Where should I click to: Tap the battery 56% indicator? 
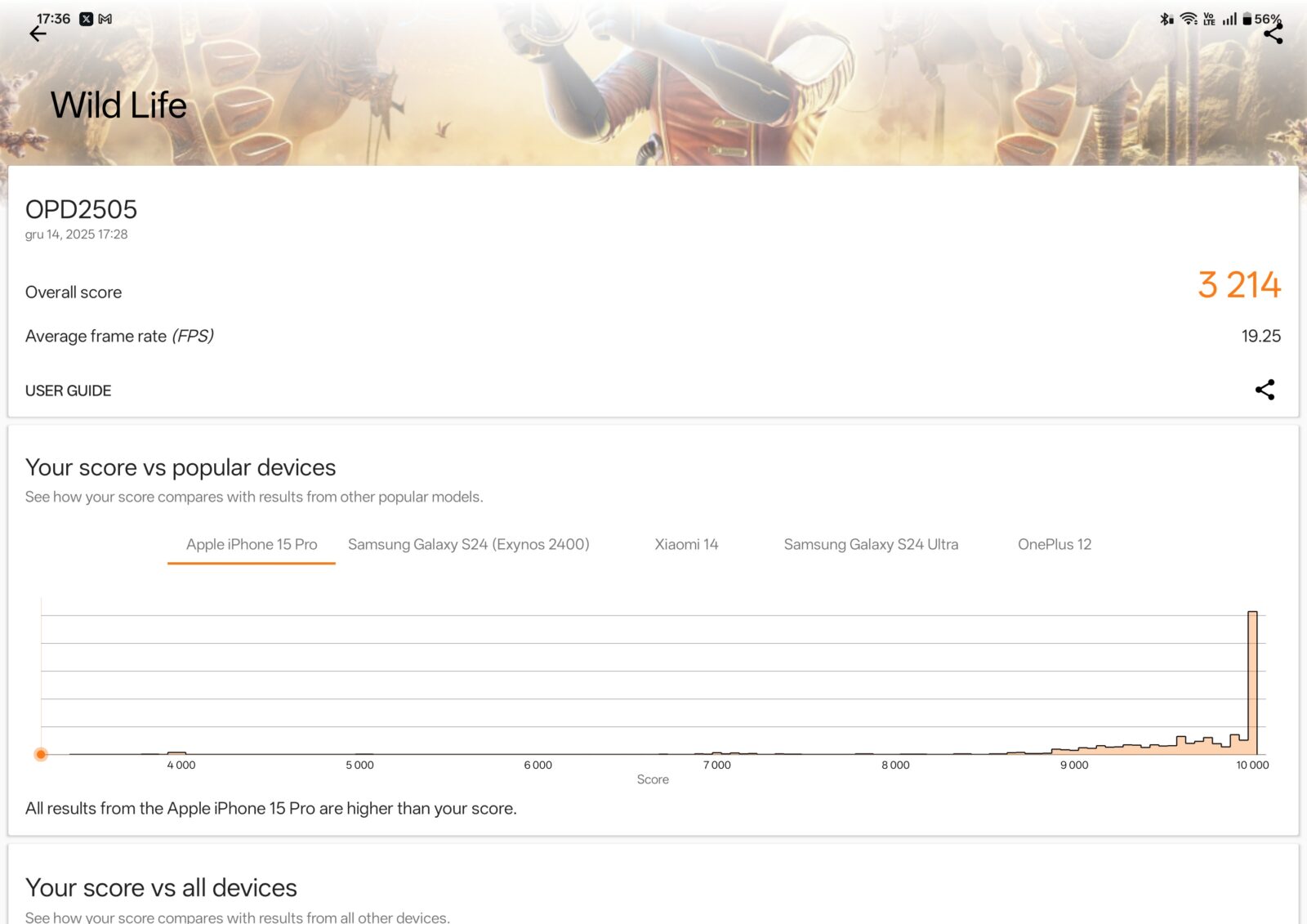[x=1262, y=19]
